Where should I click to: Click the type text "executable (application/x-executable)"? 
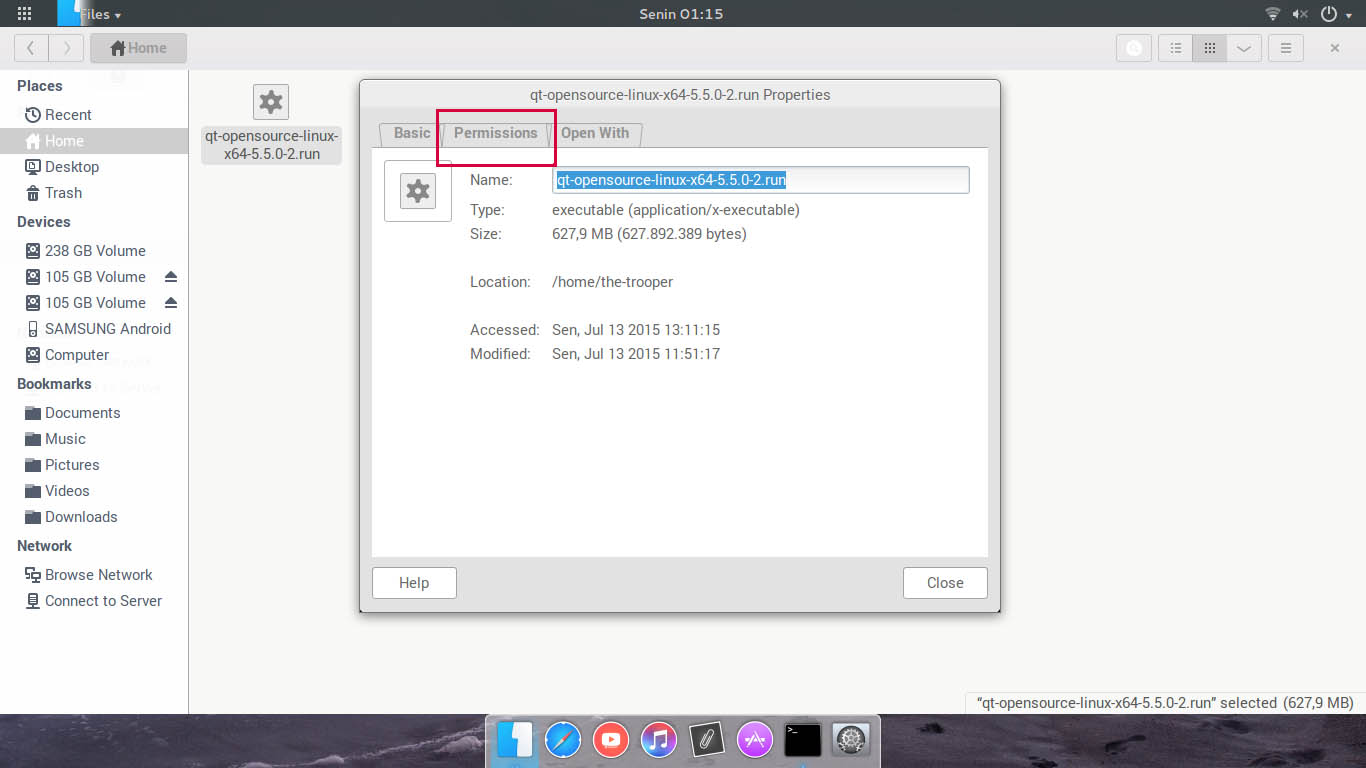pos(676,210)
